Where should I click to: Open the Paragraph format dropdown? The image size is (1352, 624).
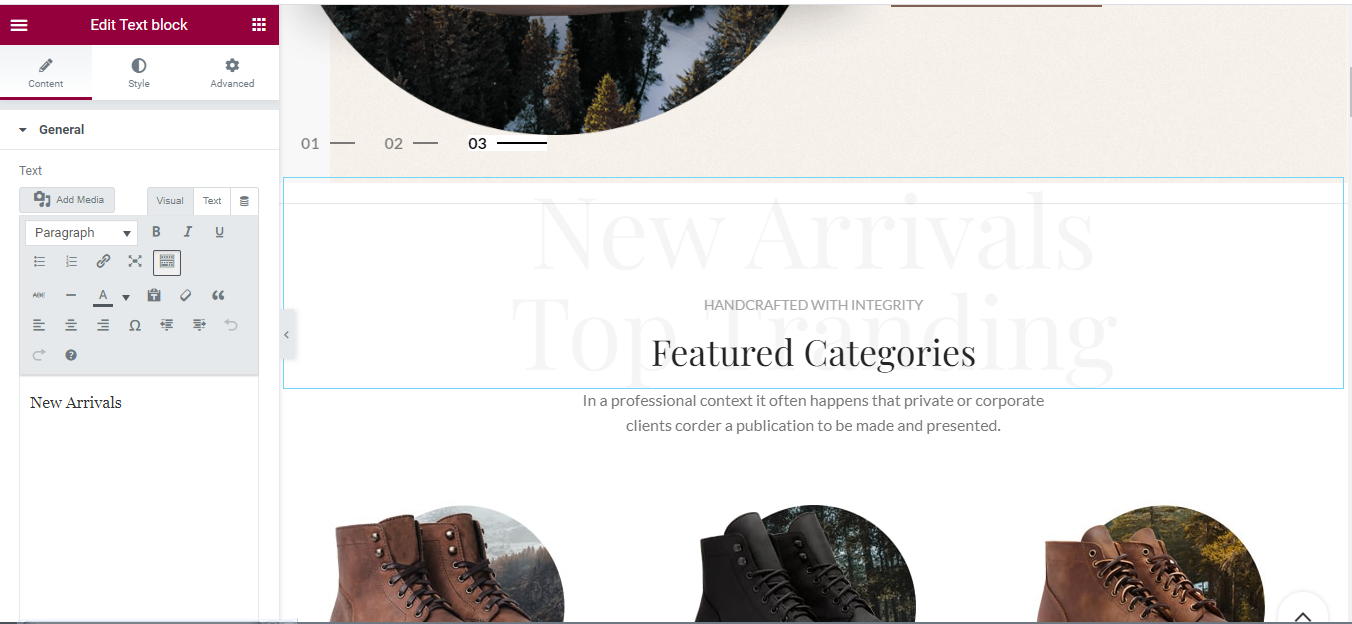point(82,233)
